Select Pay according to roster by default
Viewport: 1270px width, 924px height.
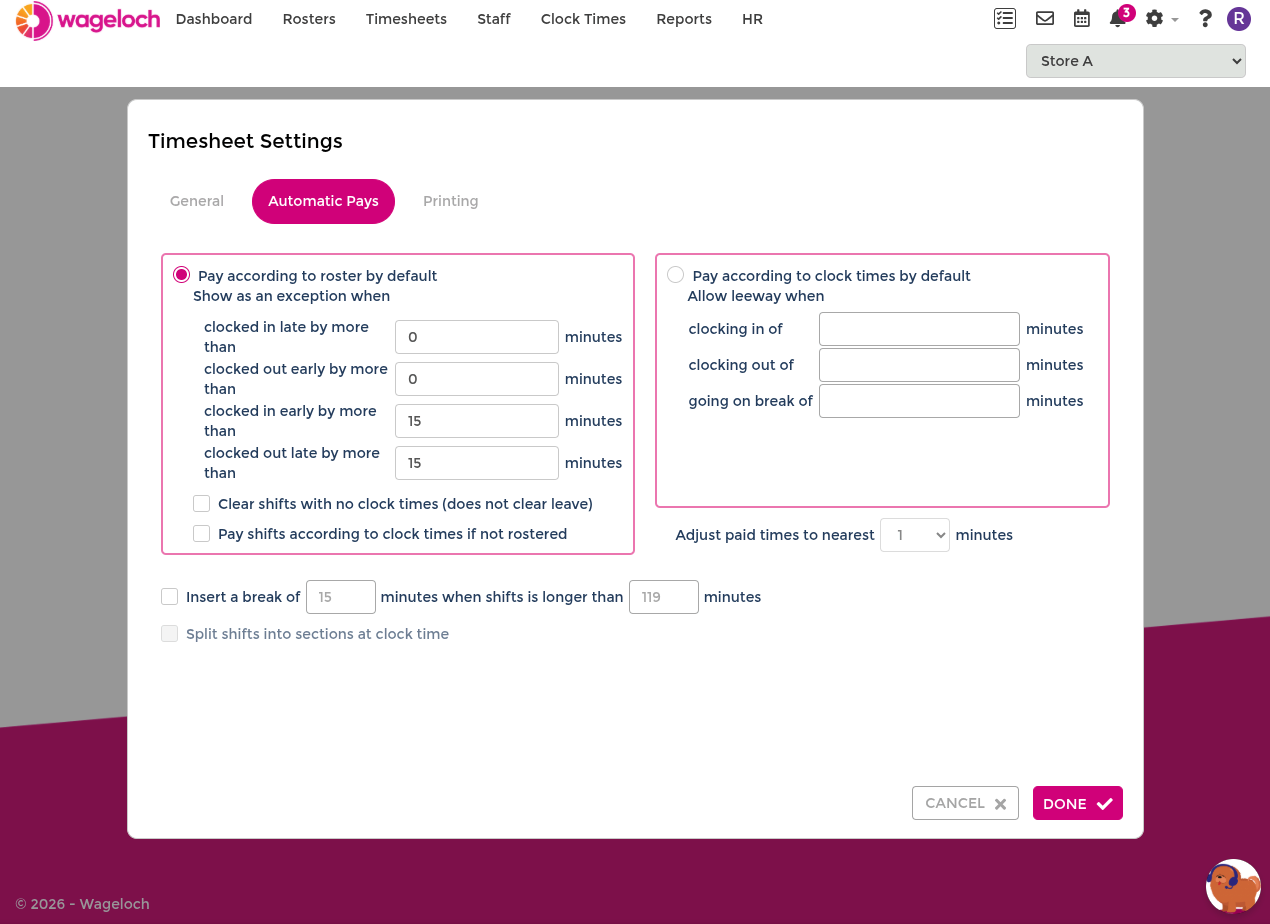pyautogui.click(x=182, y=275)
